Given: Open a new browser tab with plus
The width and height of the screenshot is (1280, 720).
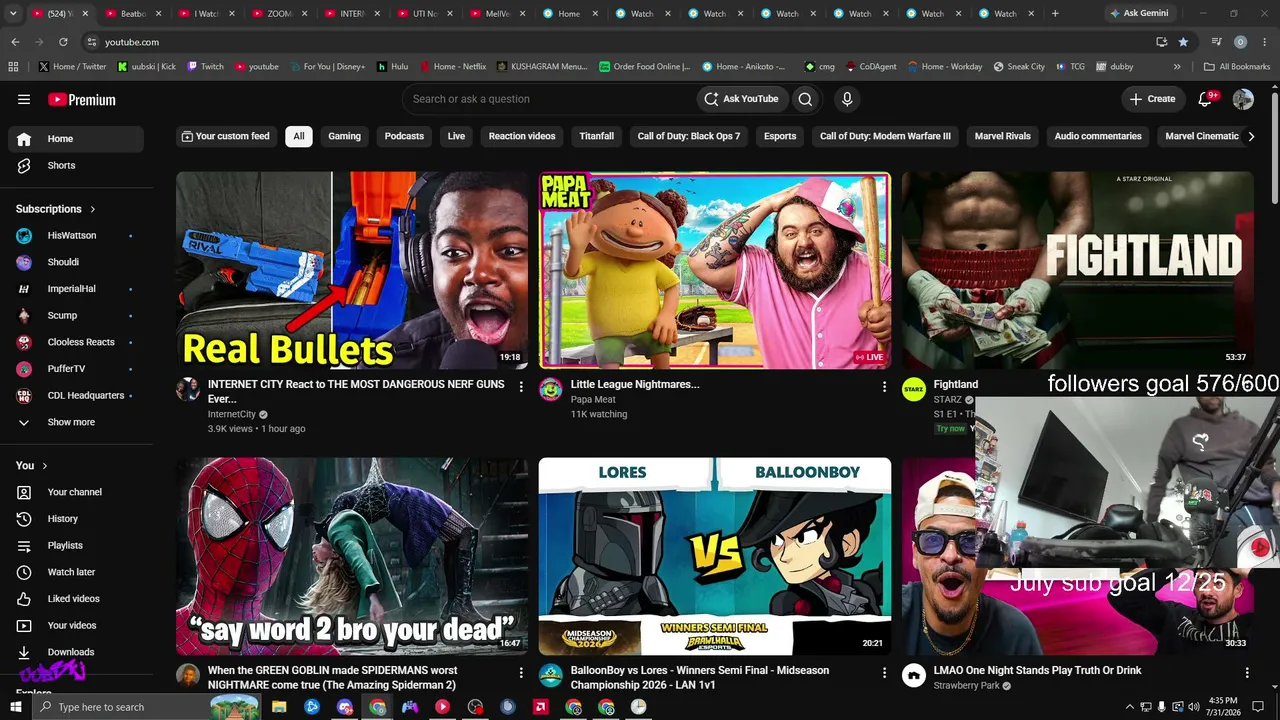Looking at the screenshot, I should coord(1055,14).
